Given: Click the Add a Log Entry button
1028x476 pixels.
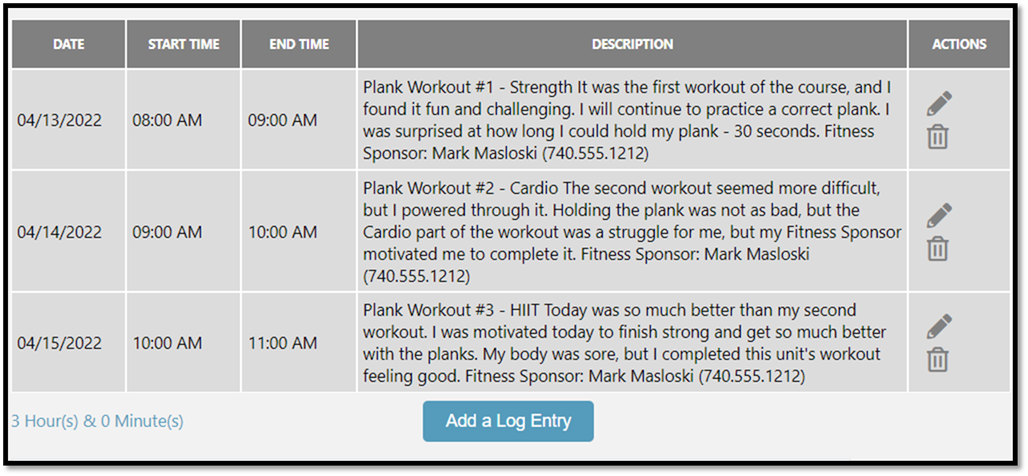Looking at the screenshot, I should (x=508, y=421).
